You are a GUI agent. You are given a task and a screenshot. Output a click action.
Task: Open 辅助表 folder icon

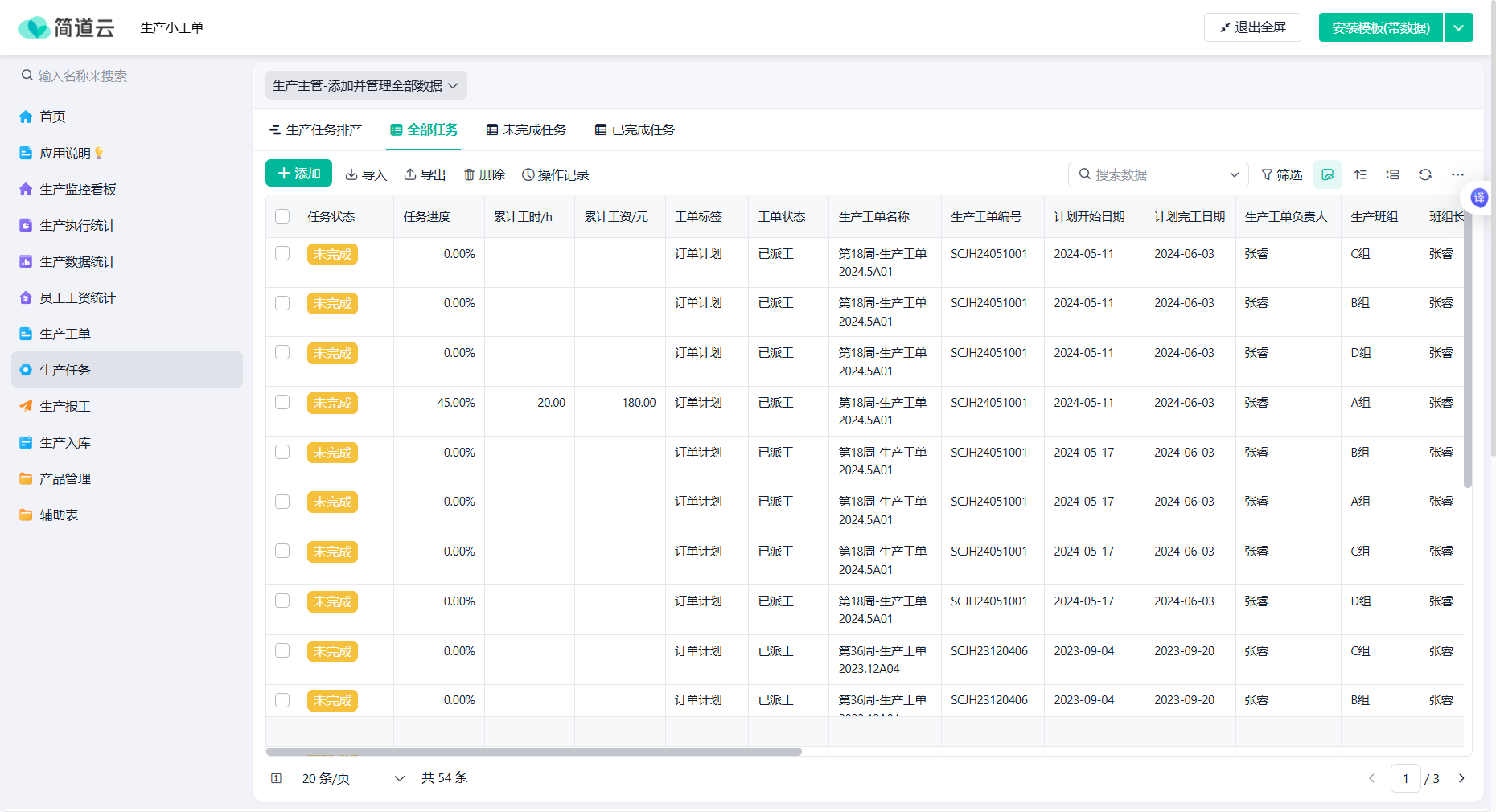pyautogui.click(x=26, y=515)
